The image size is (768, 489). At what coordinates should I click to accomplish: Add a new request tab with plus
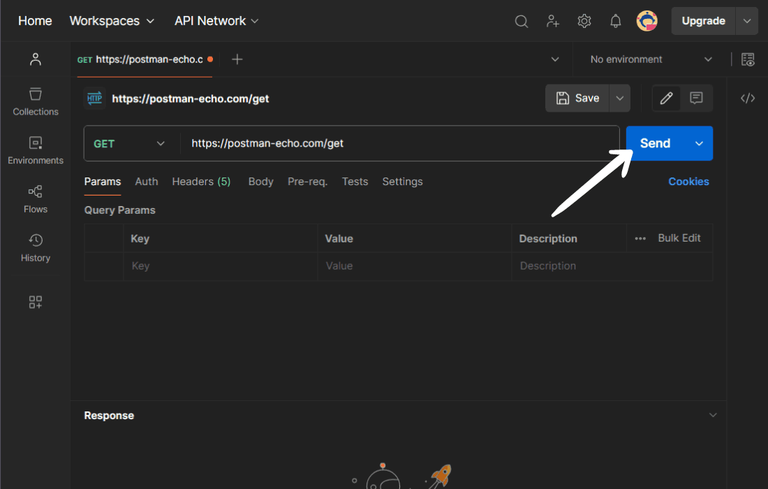[237, 59]
